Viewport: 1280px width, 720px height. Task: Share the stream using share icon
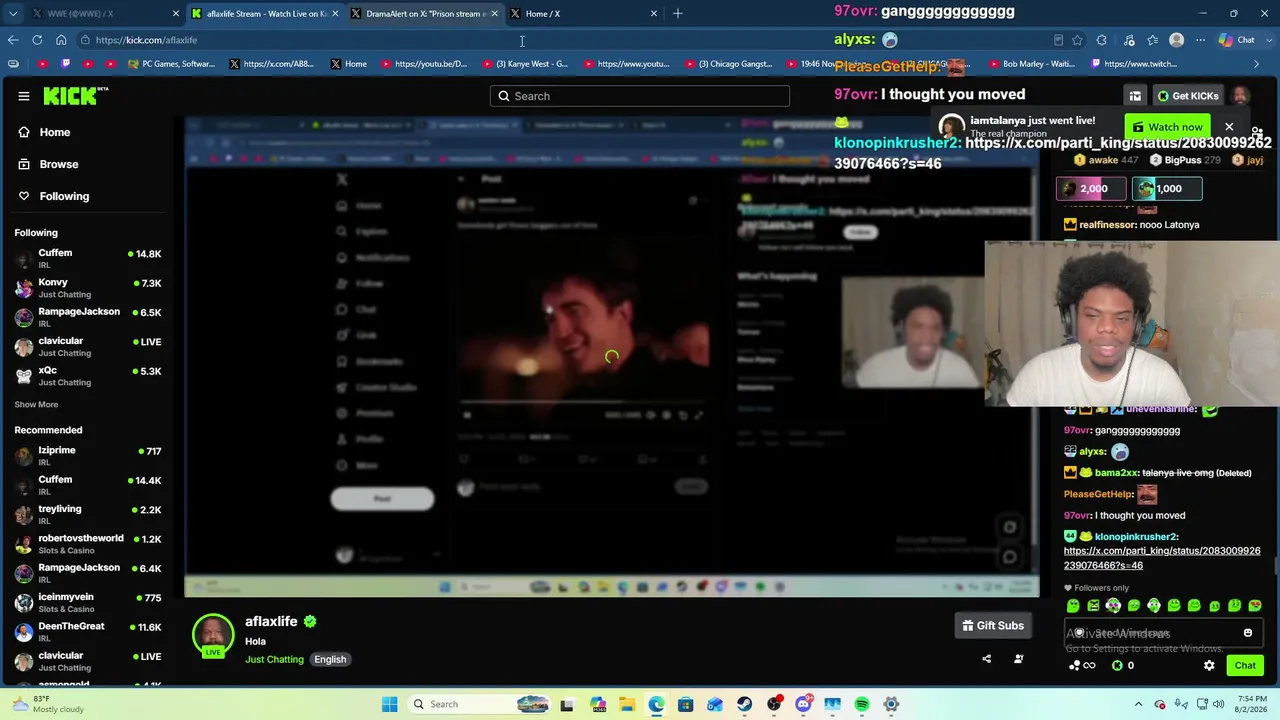[986, 659]
